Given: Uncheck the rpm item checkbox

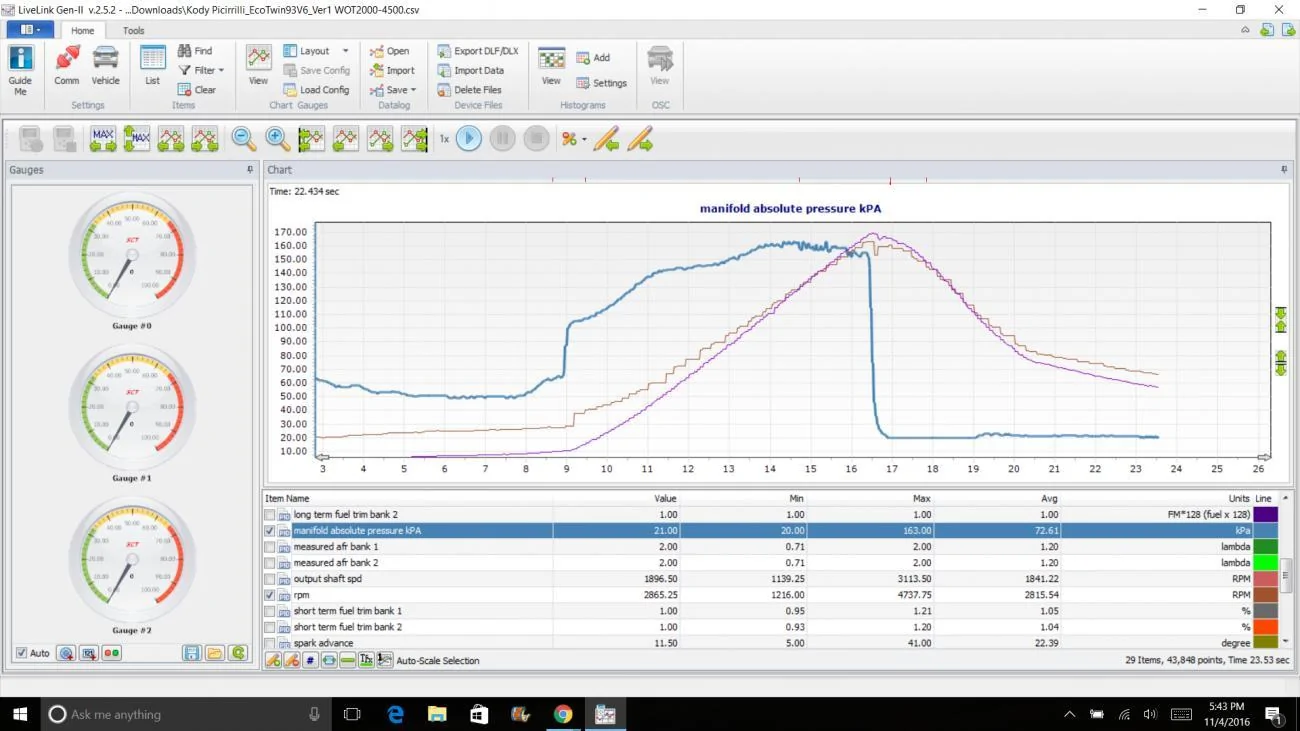Looking at the screenshot, I should pyautogui.click(x=270, y=595).
